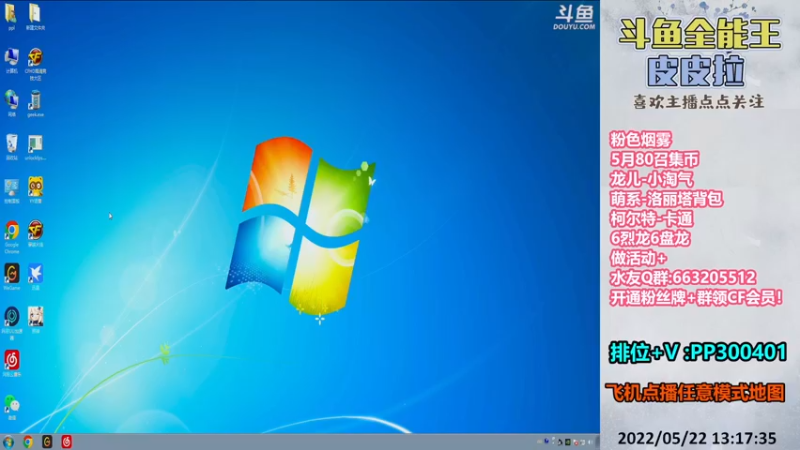Screen dimensions: 800x450
Task: Open the WeChat desktop shortcut
Action: pos(11,407)
